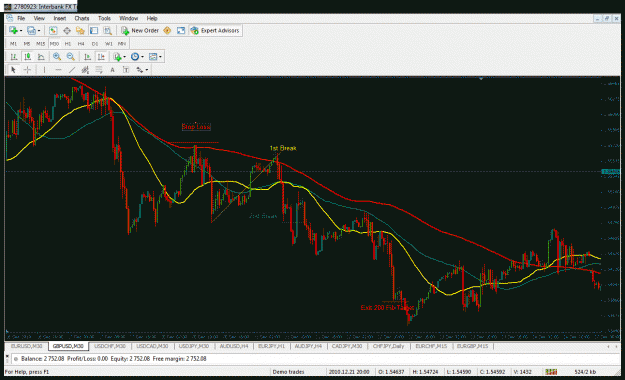625x380 pixels.
Task: Pick the text label tool
Action: tap(126, 70)
